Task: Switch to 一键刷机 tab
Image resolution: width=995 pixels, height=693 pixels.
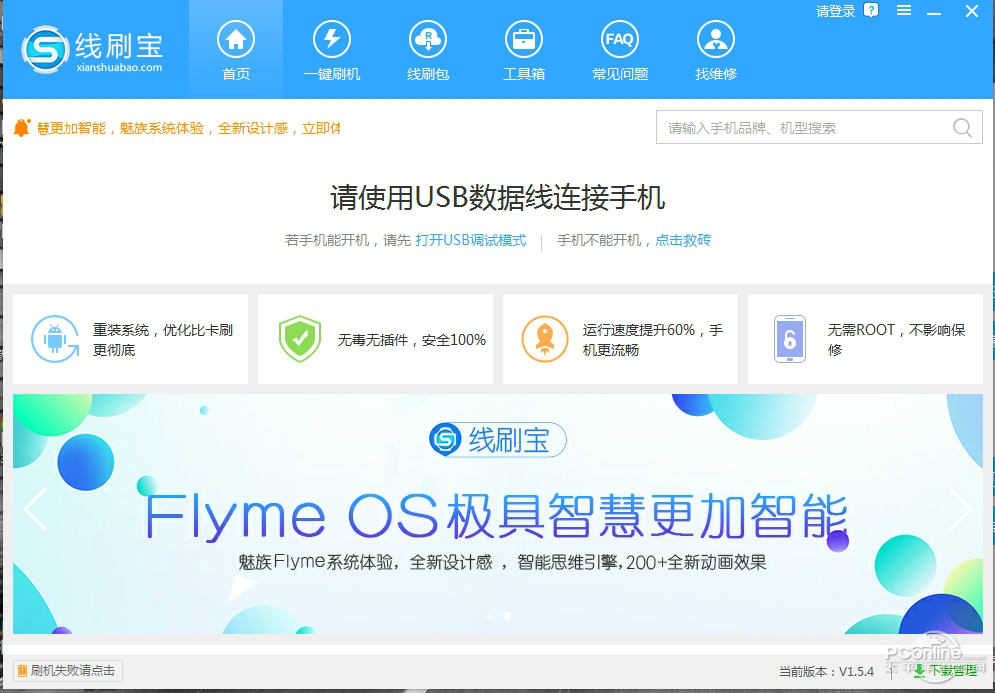Action: coord(332,50)
